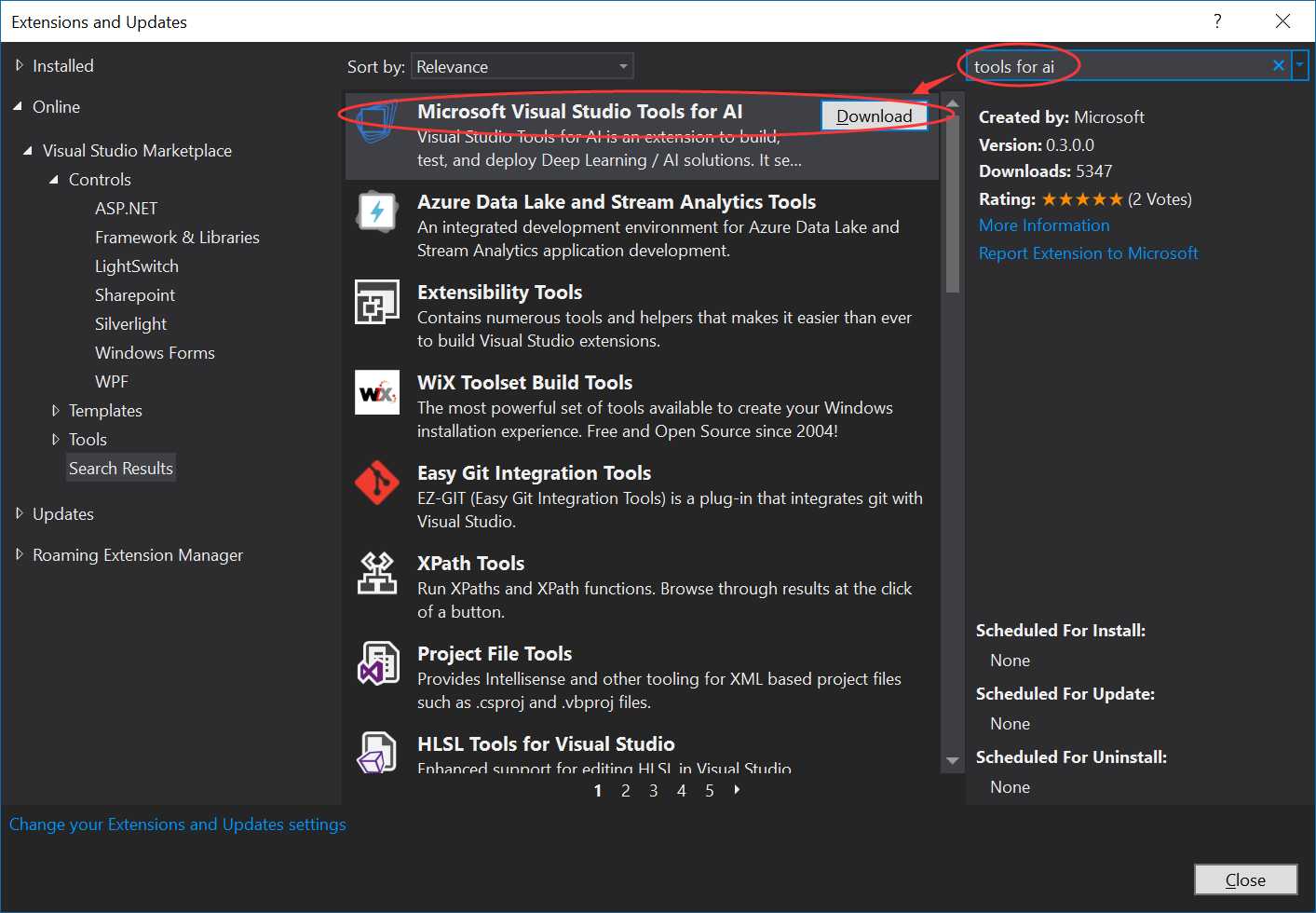
Task: Open the help question mark button
Action: click(1217, 20)
